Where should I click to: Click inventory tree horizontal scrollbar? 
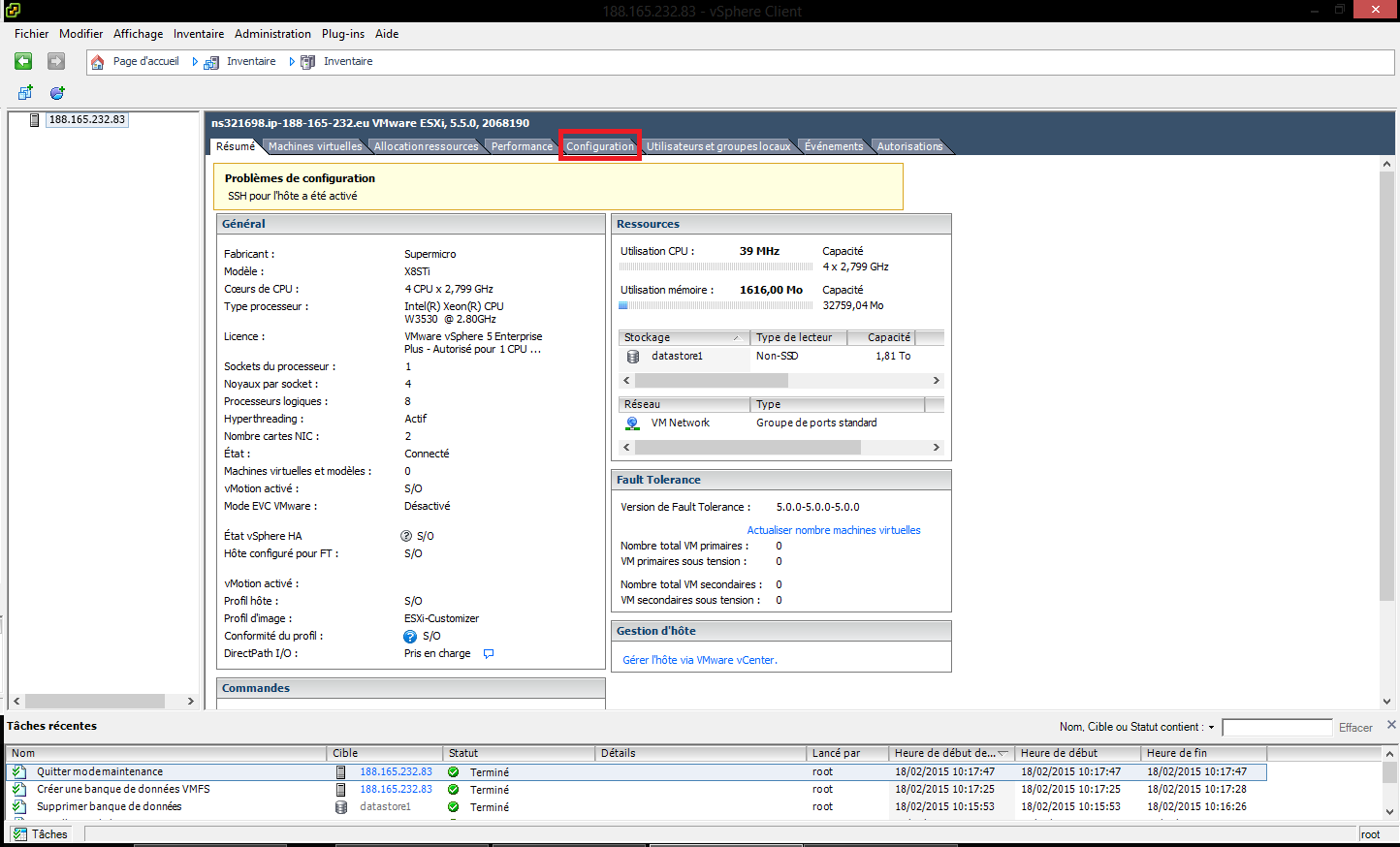[95, 701]
